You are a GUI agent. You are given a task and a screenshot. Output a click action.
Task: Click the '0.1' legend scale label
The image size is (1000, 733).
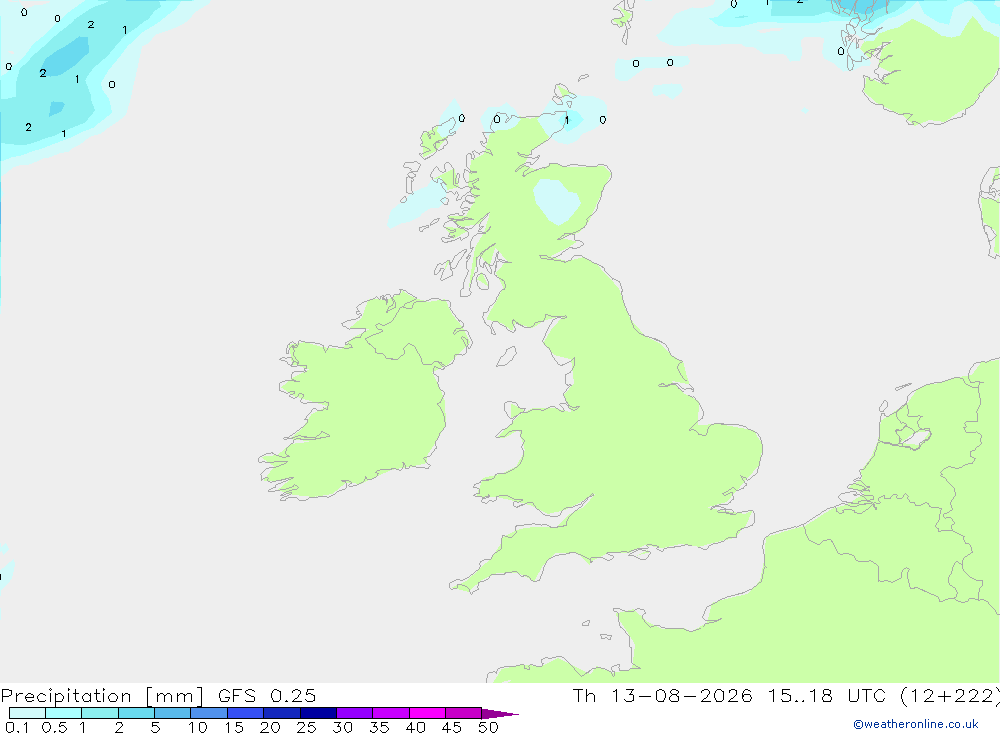click(x=17, y=727)
